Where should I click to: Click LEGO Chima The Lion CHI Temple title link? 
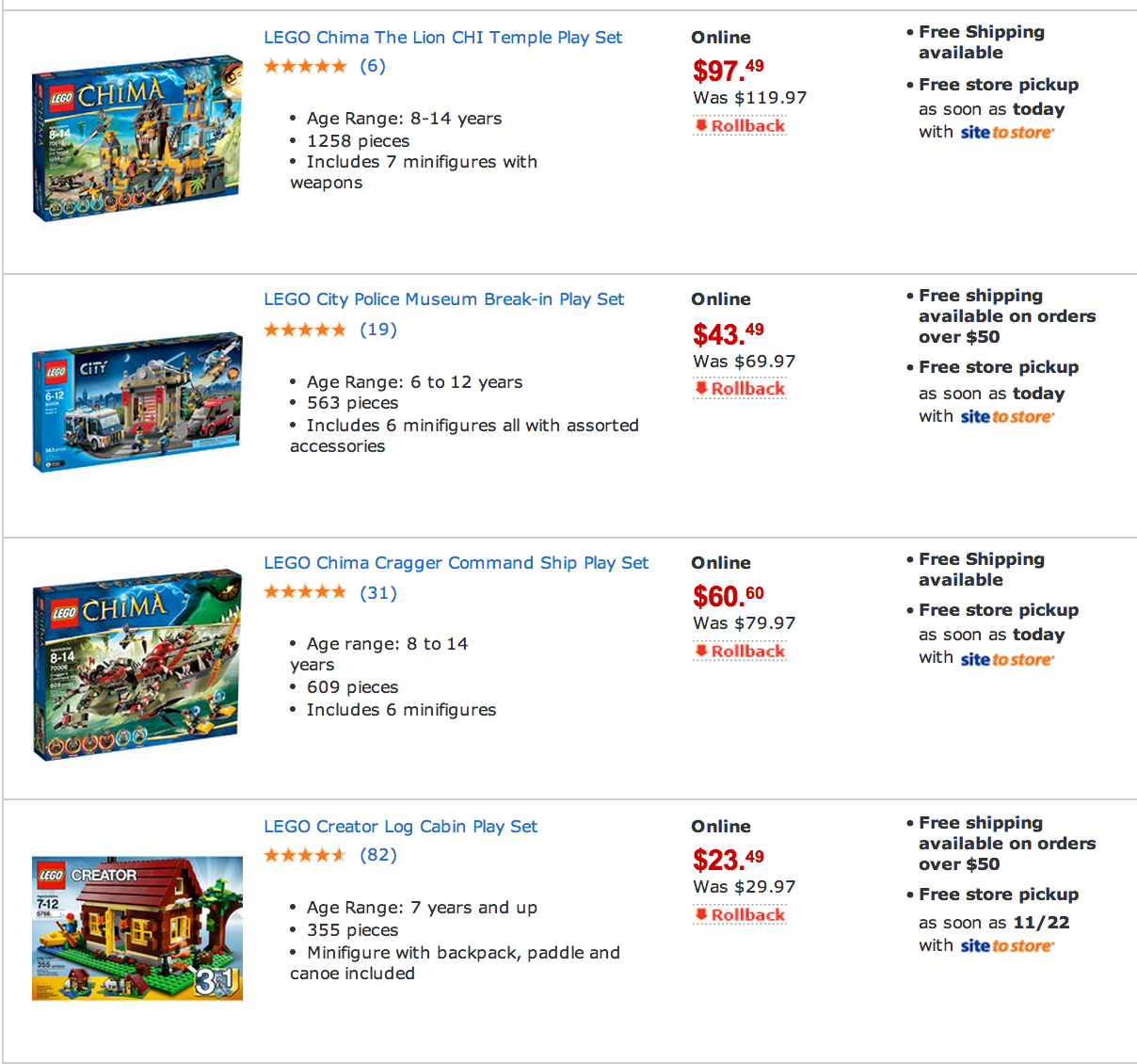[x=442, y=38]
